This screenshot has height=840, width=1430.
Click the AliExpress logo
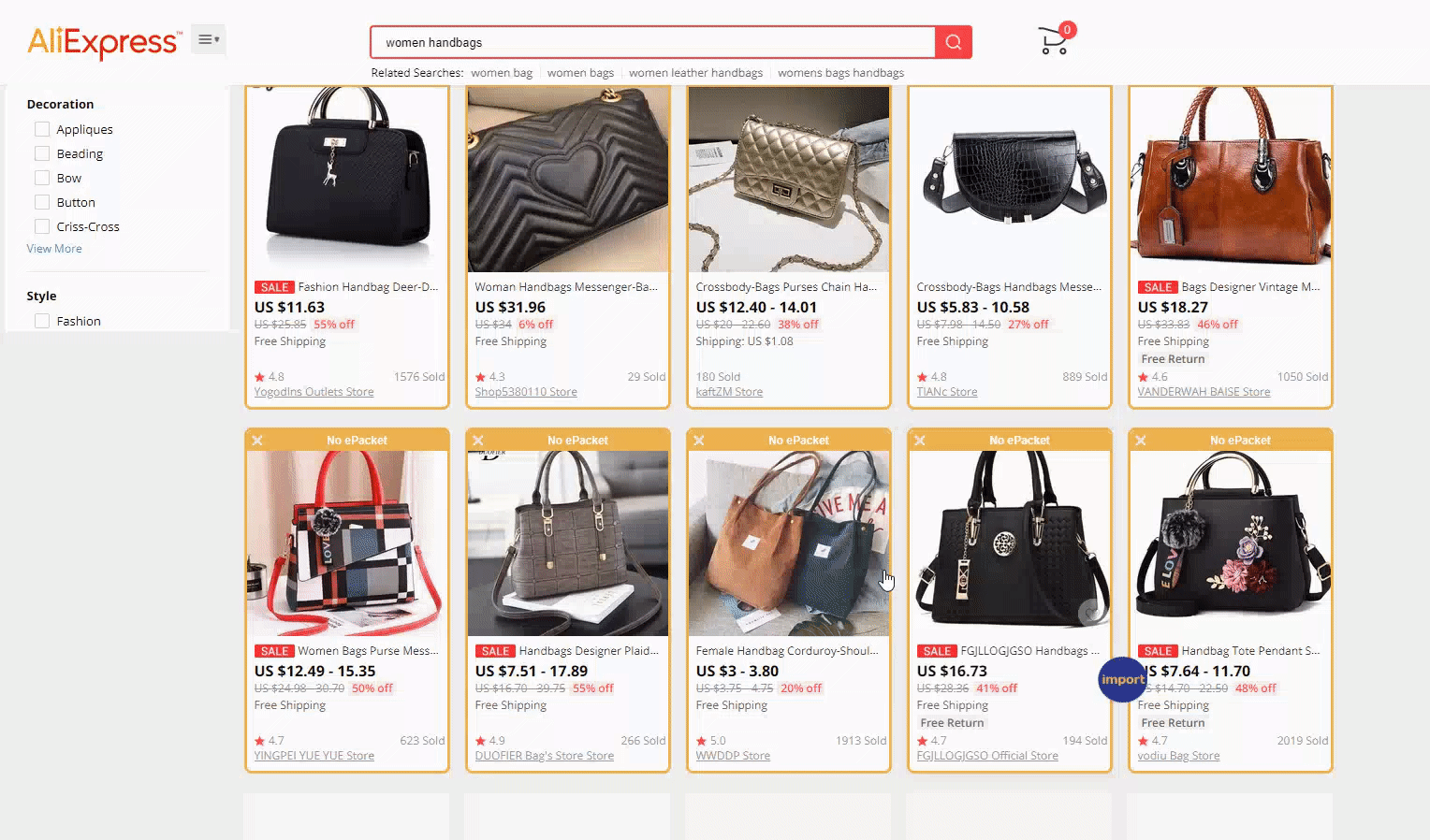point(104,41)
